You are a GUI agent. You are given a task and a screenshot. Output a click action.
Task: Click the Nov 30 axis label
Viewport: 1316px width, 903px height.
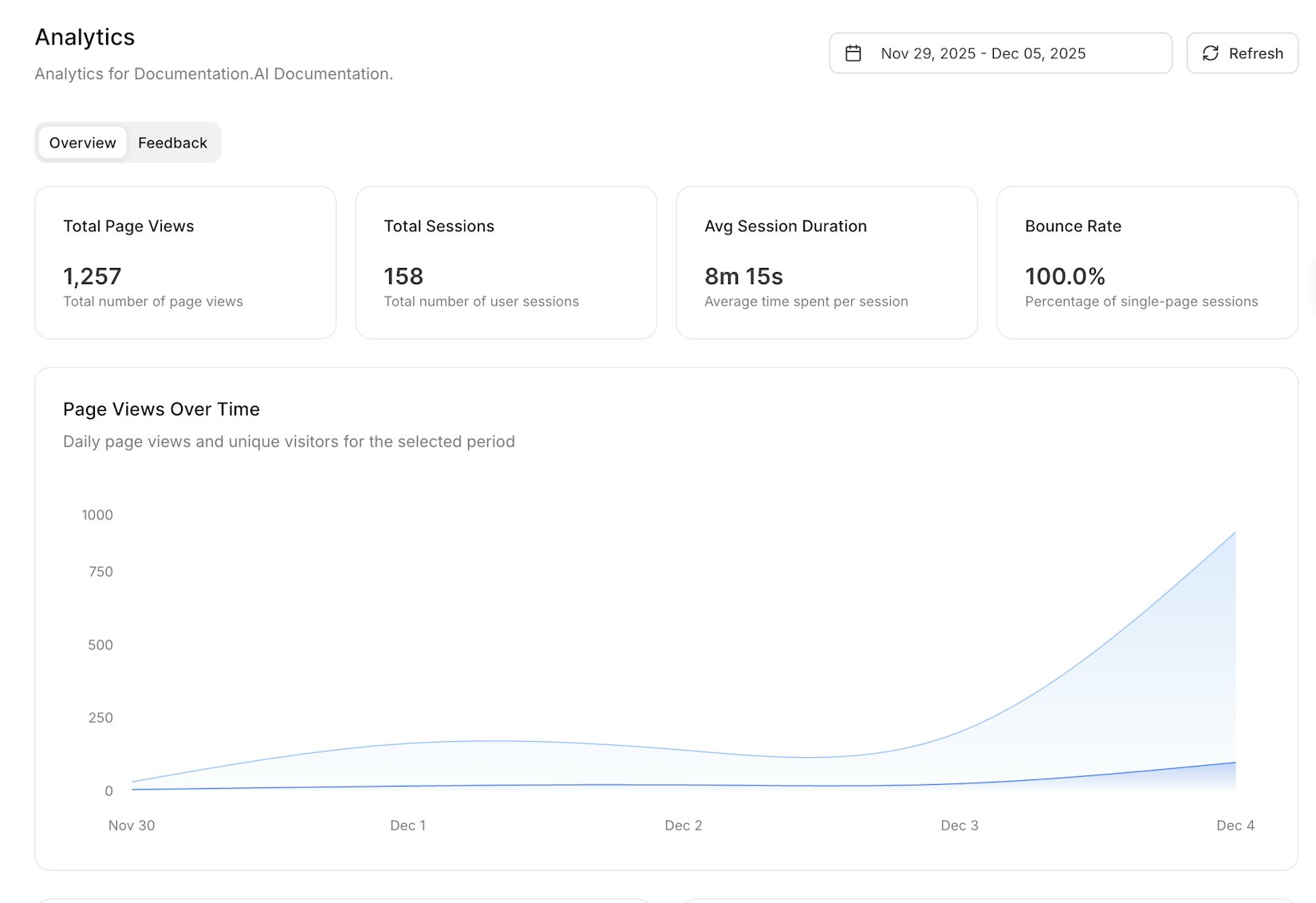click(131, 826)
